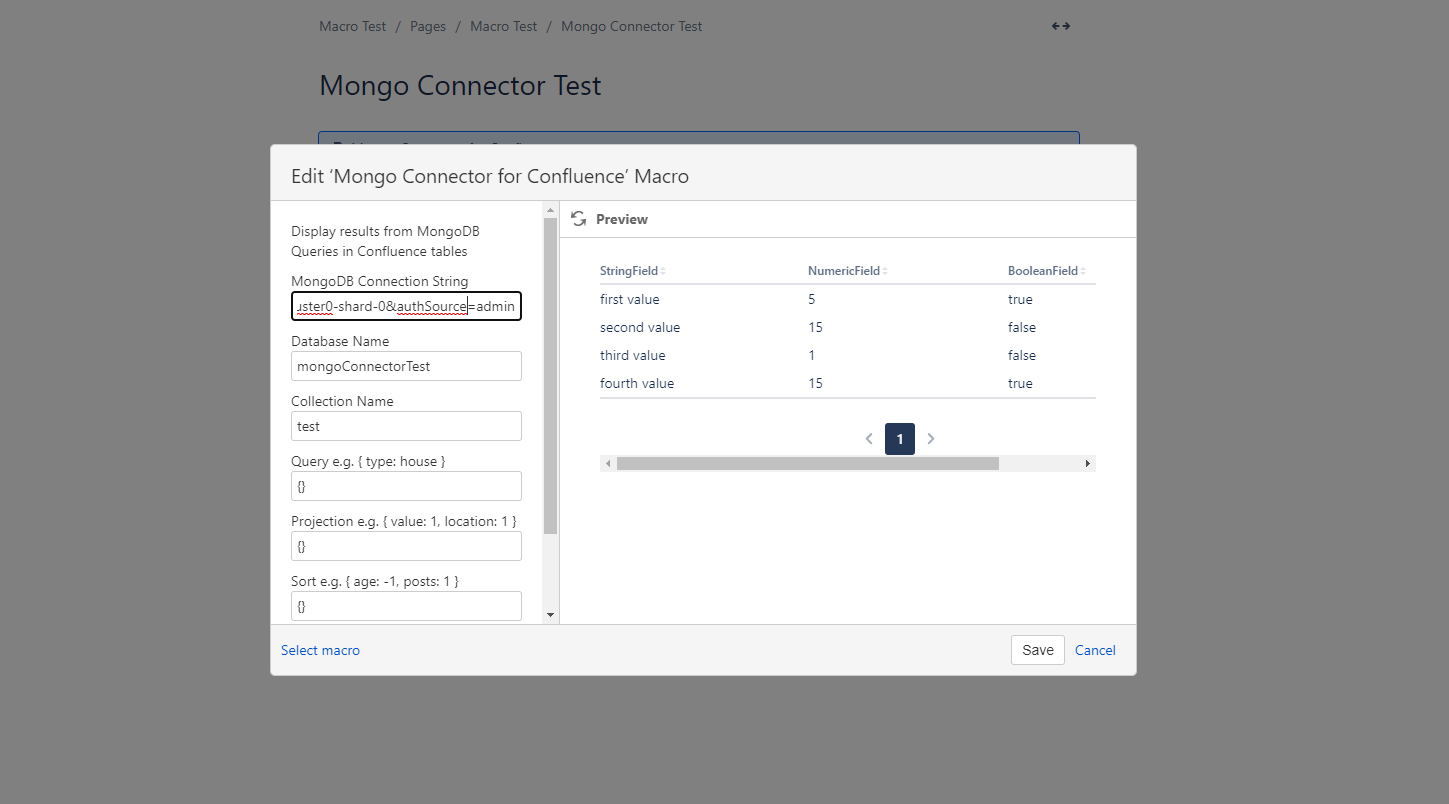Click the Mongo Connector Test page title
Screen dimensions: 1449x804
coord(460,86)
